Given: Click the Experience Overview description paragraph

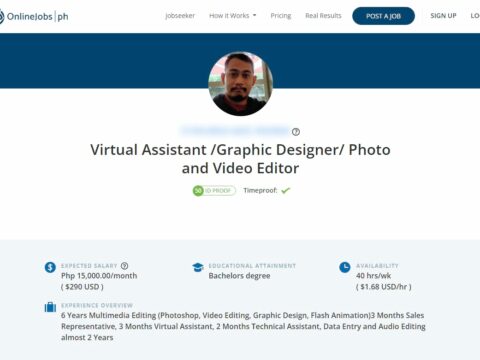Looking at the screenshot, I should tap(243, 326).
